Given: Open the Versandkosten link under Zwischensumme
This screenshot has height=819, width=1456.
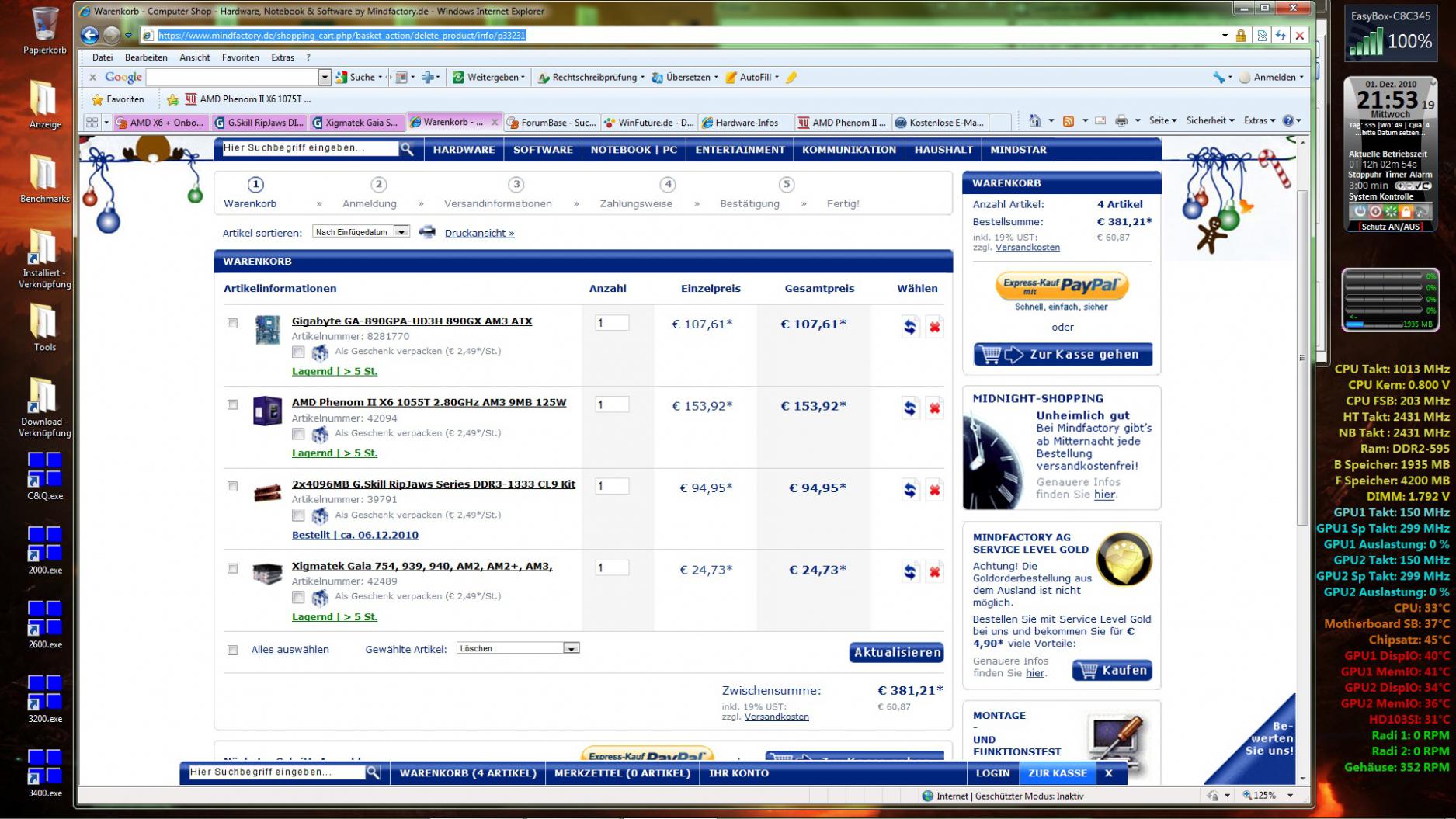Looking at the screenshot, I should (777, 717).
